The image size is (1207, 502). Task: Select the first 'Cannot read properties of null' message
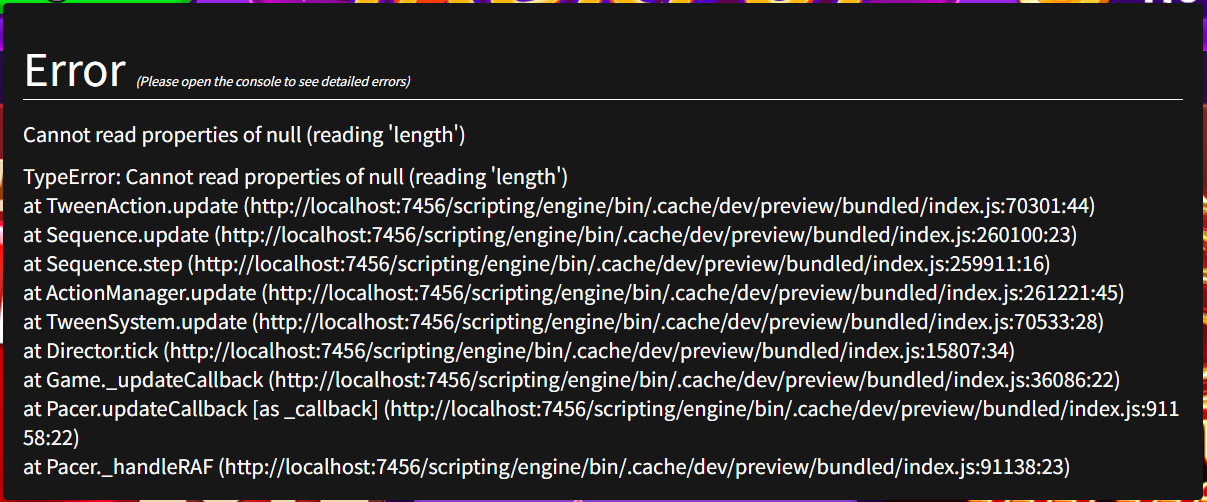[244, 134]
